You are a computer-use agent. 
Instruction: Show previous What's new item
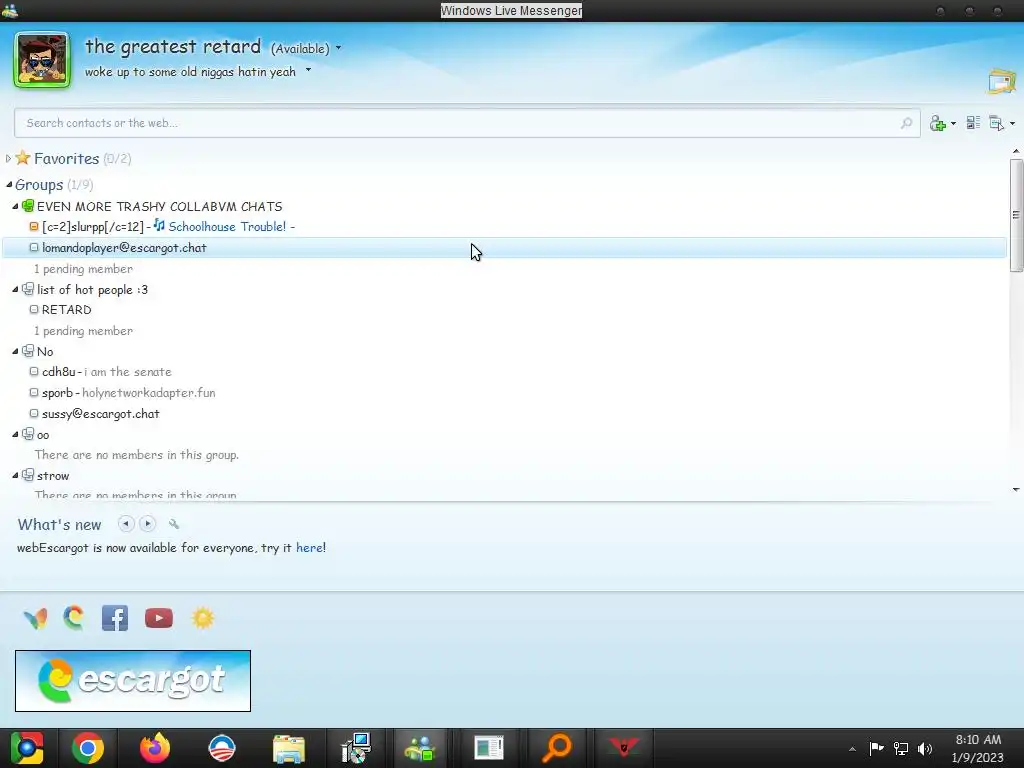click(126, 524)
